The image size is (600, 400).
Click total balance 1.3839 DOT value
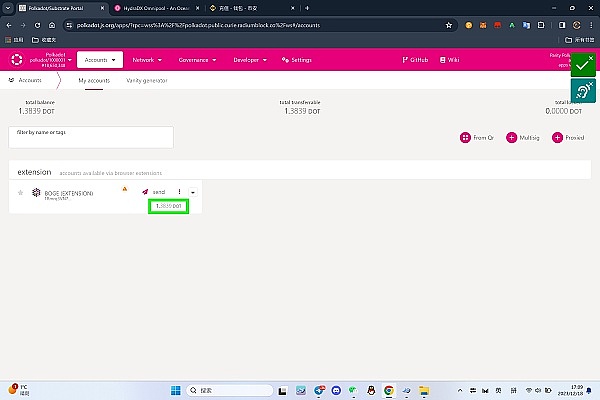tap(37, 111)
